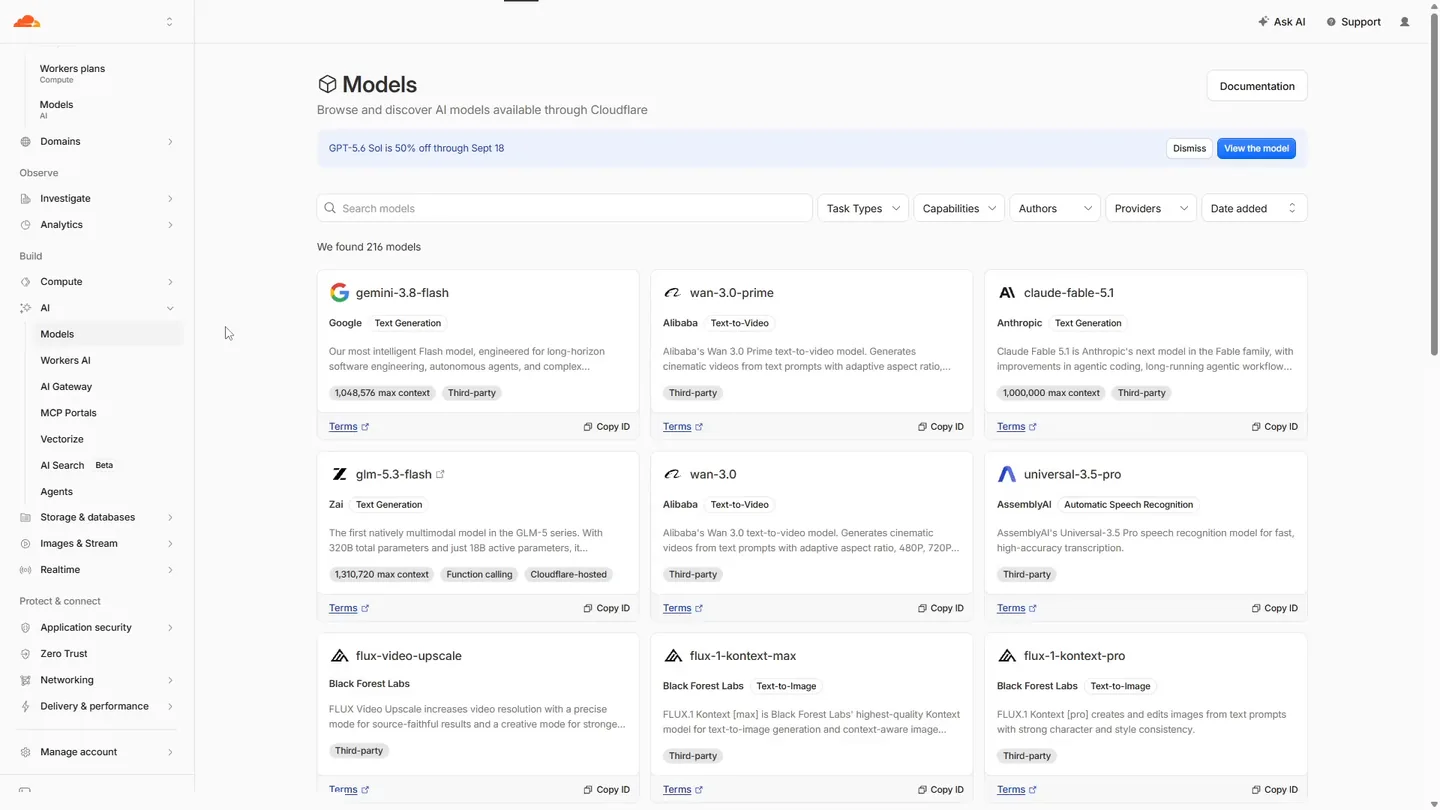The image size is (1440, 810).
Task: Expand the Realtime section chevron
Action: tap(170, 570)
